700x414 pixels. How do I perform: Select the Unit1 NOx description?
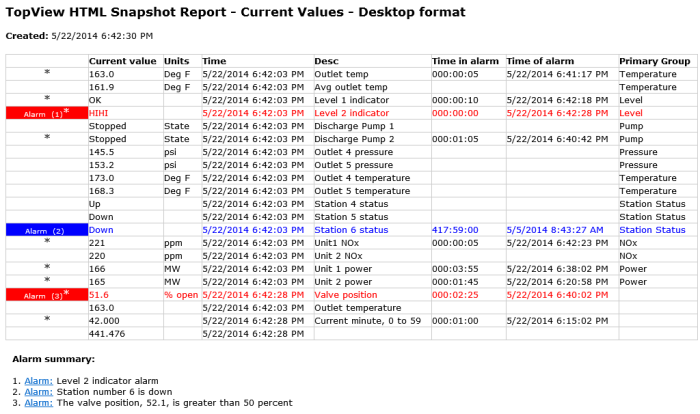336,243
